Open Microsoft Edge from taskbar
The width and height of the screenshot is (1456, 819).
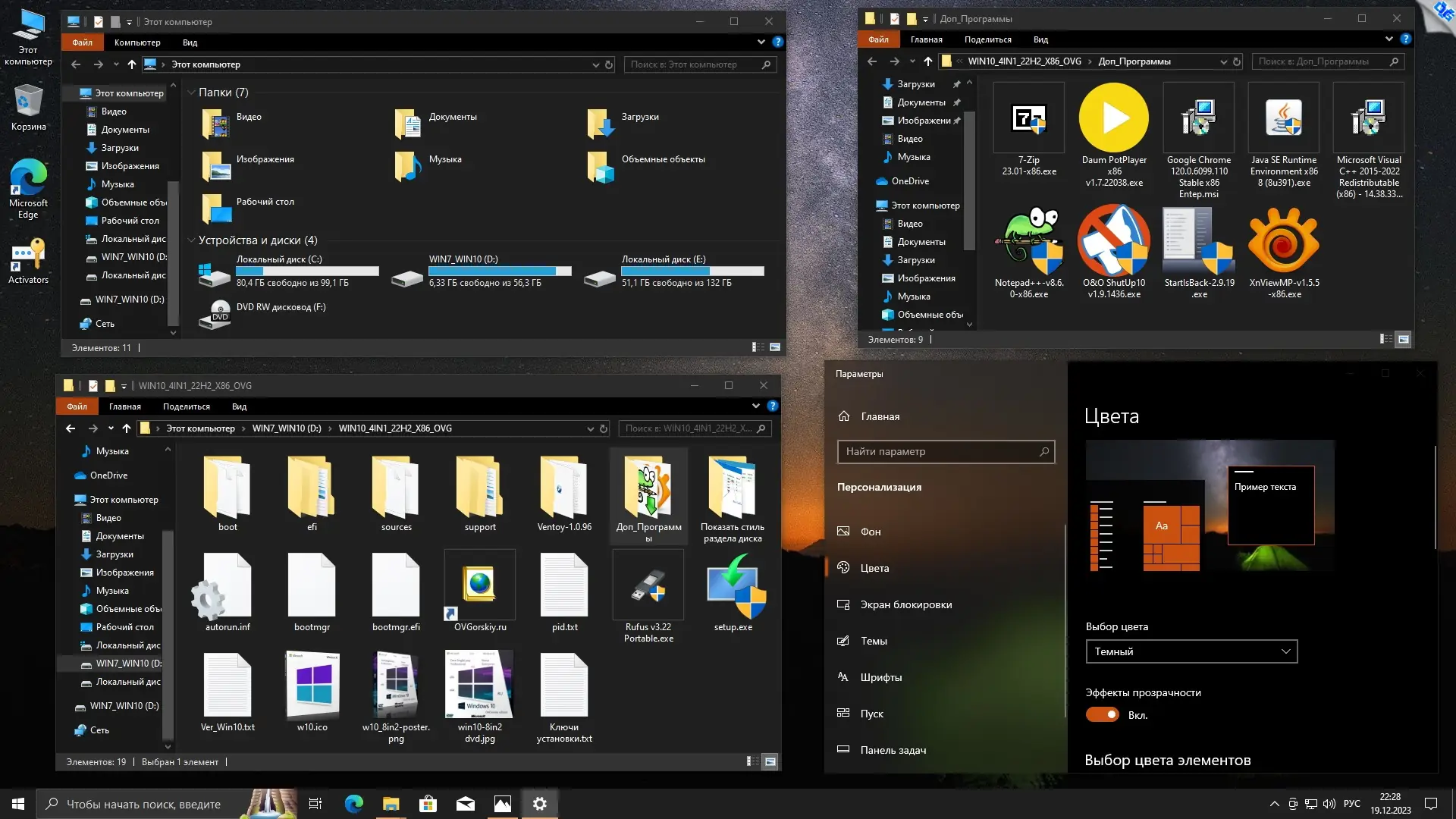point(353,804)
